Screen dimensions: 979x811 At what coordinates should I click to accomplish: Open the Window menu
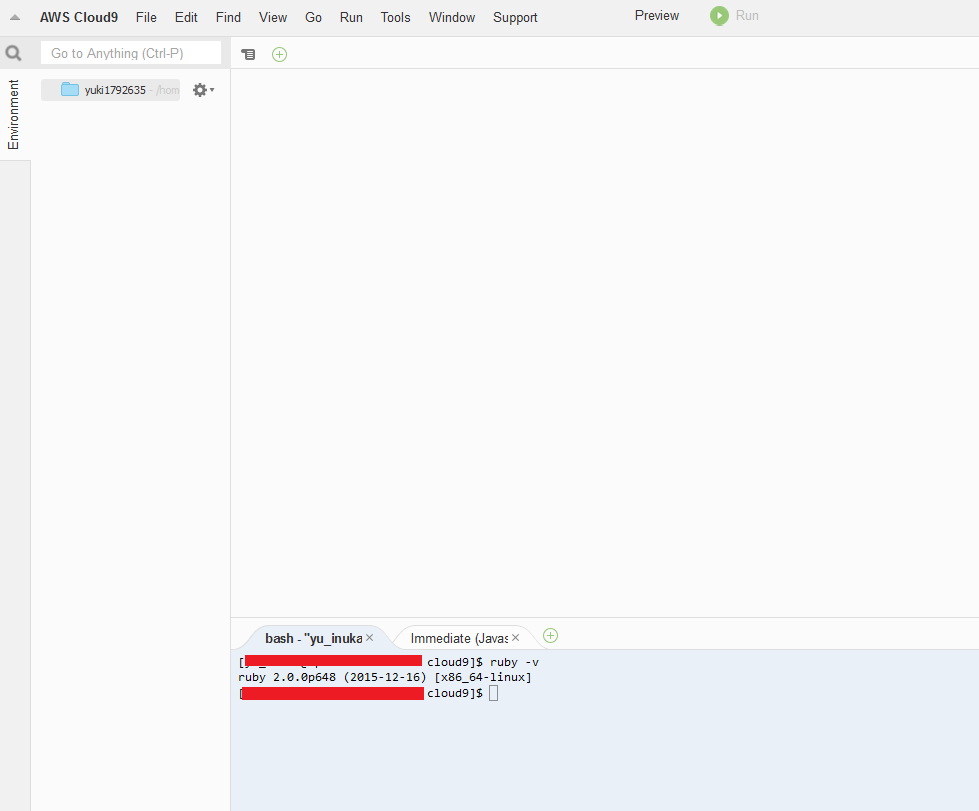[x=451, y=17]
